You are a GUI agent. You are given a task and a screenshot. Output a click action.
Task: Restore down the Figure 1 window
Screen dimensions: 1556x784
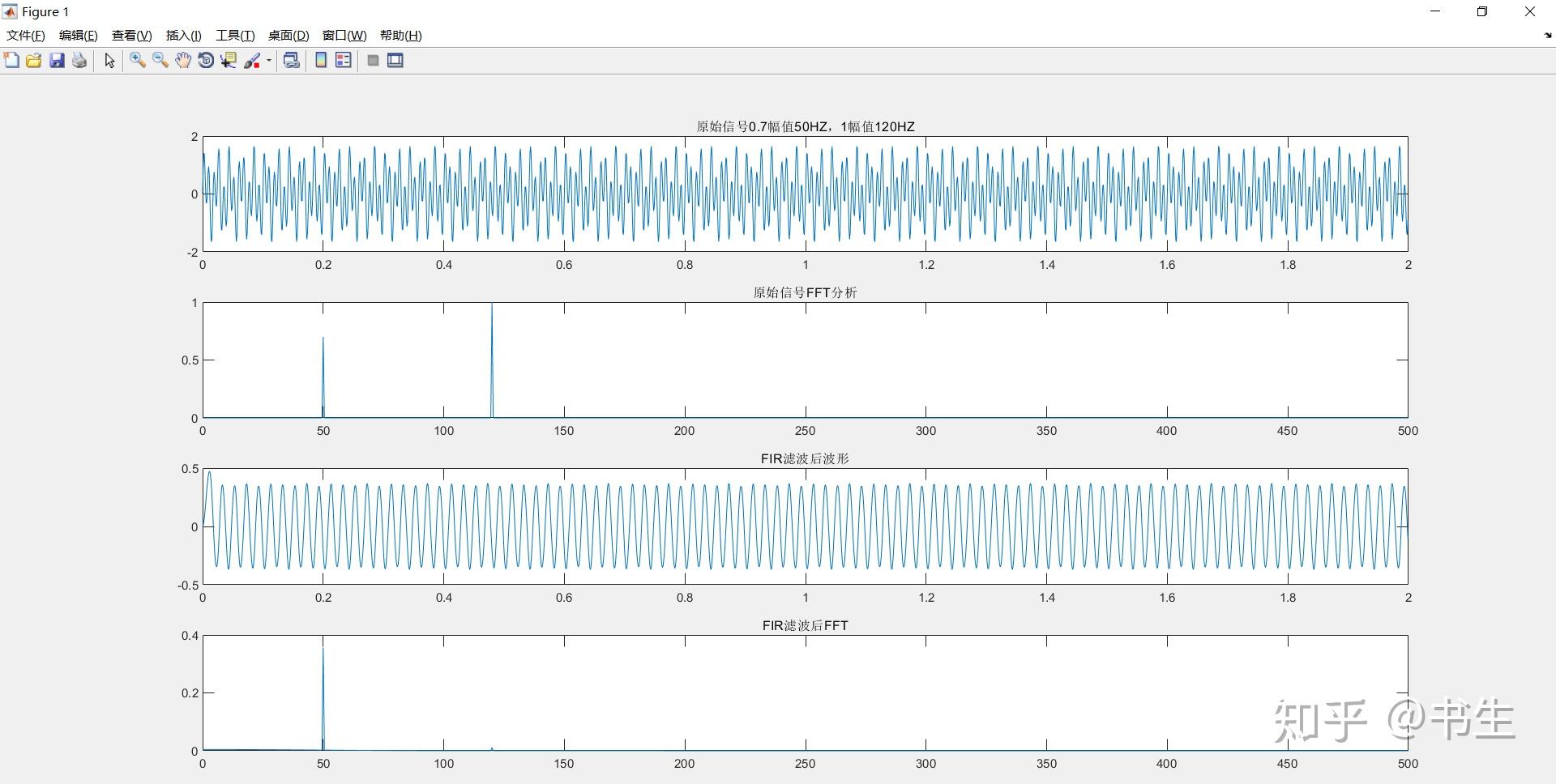1482,11
